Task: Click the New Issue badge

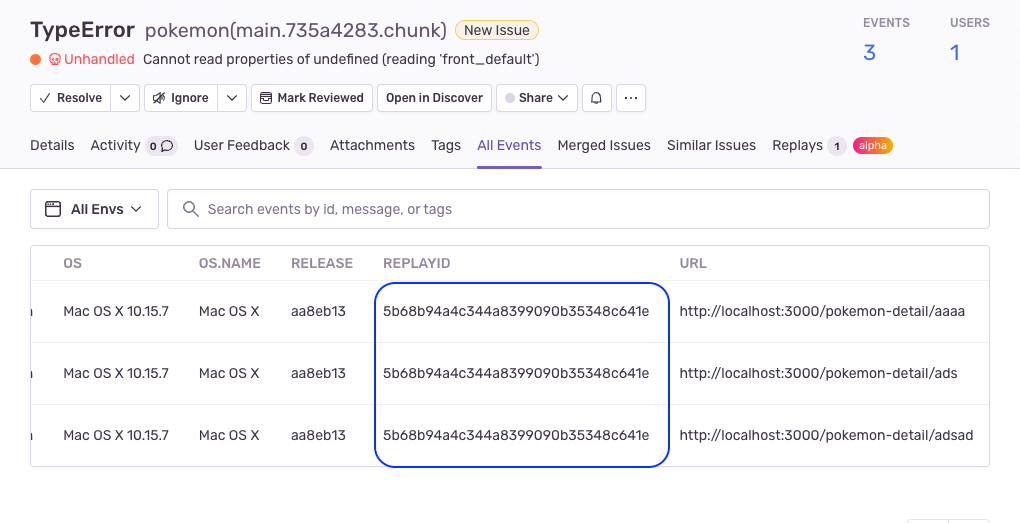Action: (497, 31)
